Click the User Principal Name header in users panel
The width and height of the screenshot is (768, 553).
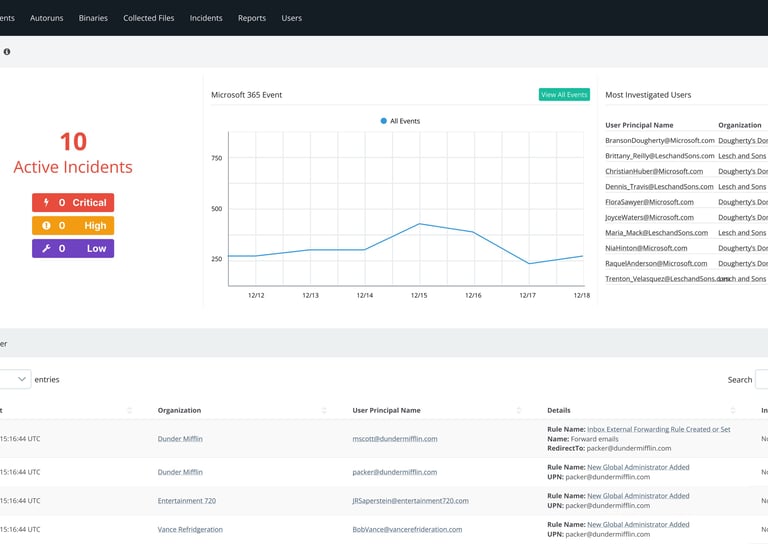[x=639, y=125]
